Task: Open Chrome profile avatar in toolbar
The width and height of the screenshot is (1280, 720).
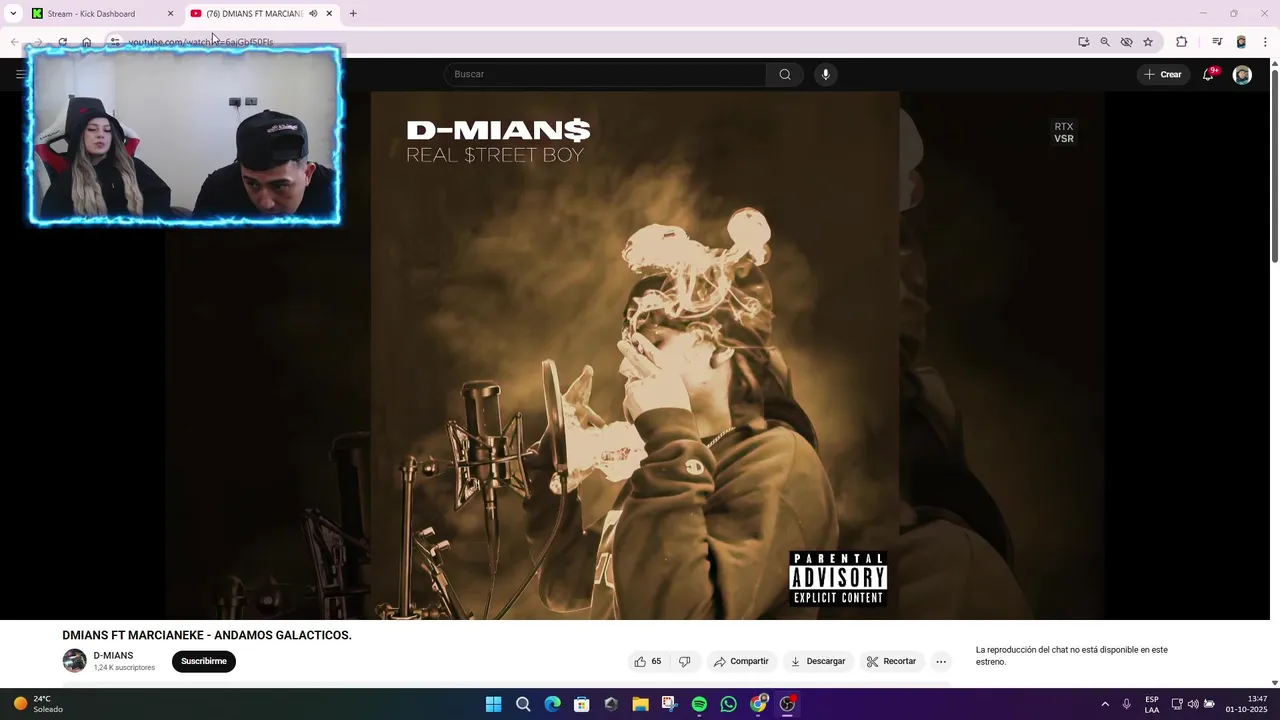Action: coord(1241,42)
